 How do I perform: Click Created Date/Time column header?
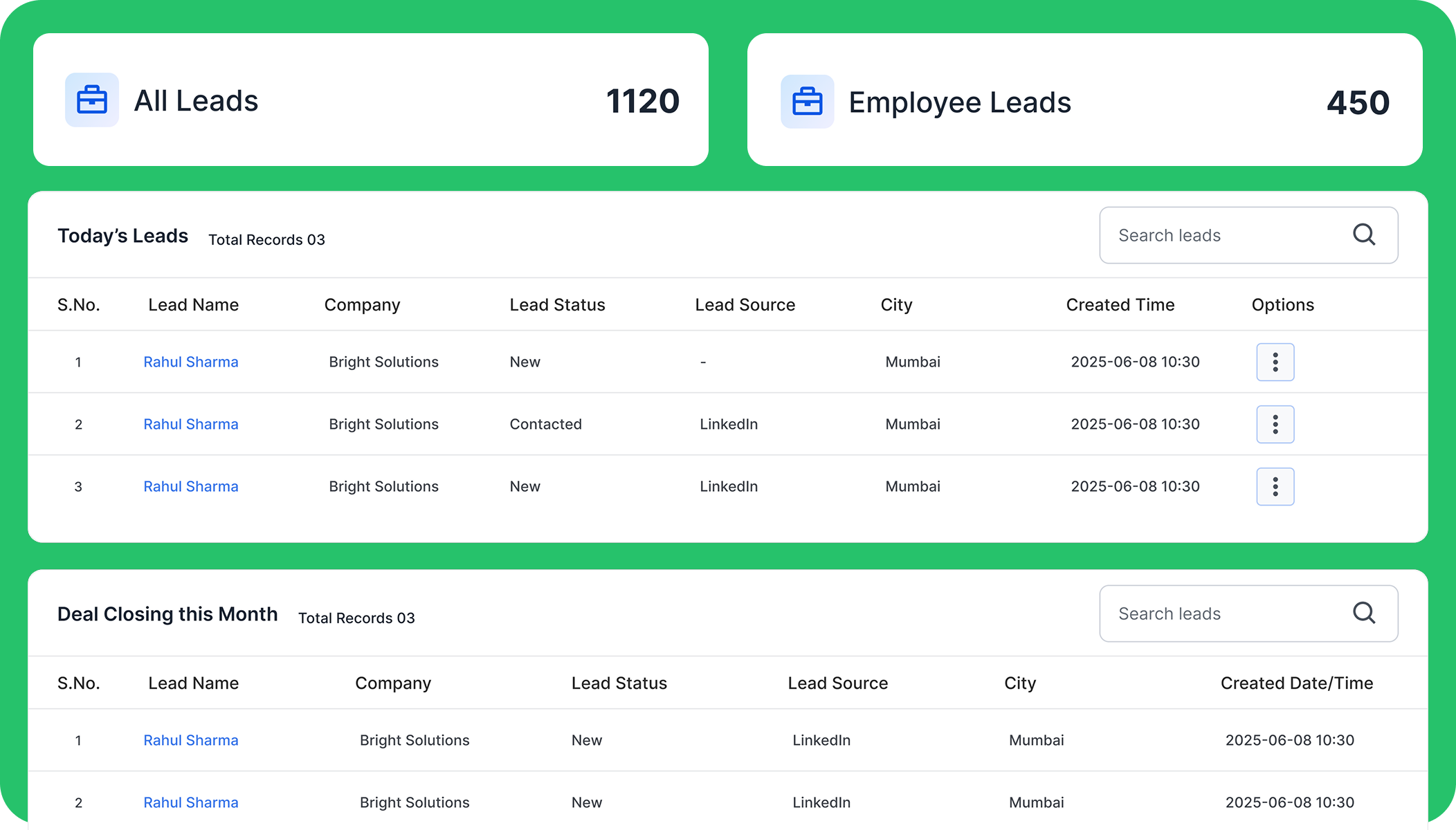pos(1296,683)
